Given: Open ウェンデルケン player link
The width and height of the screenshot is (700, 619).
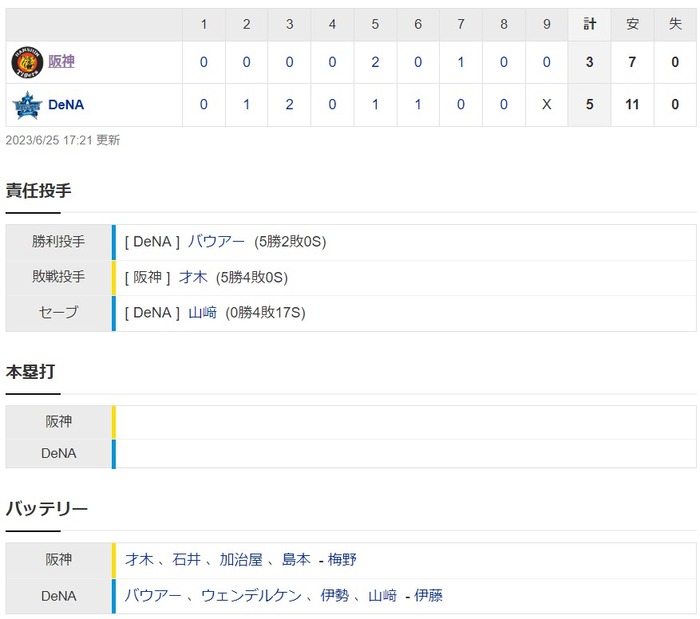Looking at the screenshot, I should coord(251,595).
